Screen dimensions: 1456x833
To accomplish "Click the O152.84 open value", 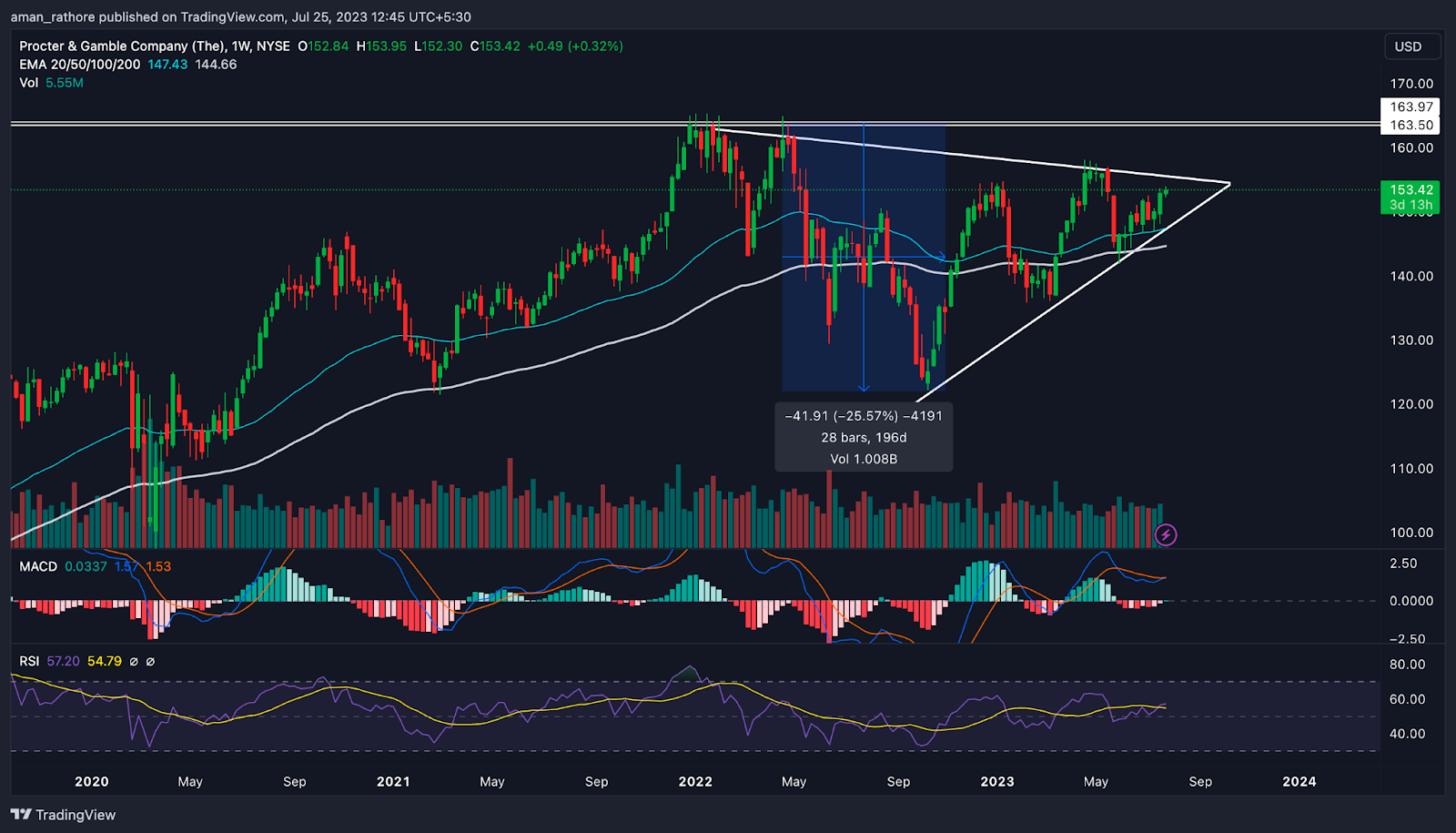I will (x=323, y=46).
